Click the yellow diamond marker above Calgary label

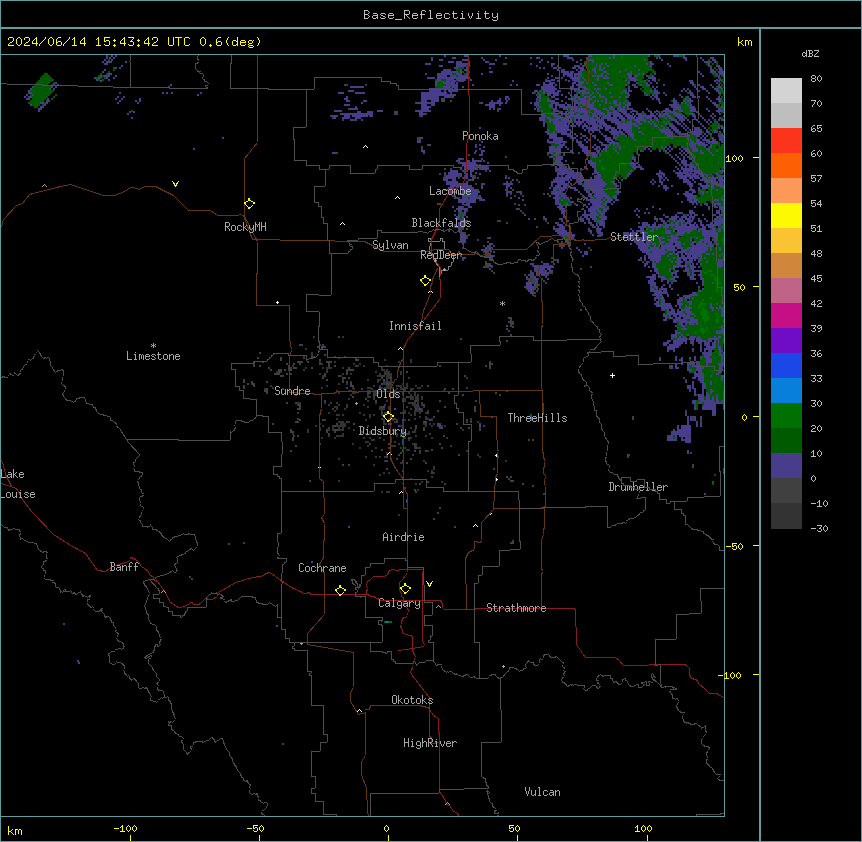[x=405, y=589]
